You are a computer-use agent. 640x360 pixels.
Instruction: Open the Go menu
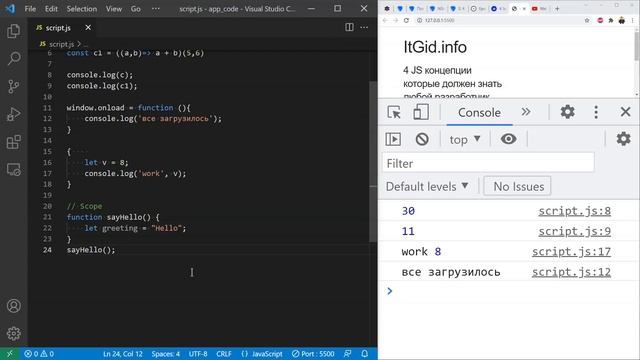[x=136, y=9]
